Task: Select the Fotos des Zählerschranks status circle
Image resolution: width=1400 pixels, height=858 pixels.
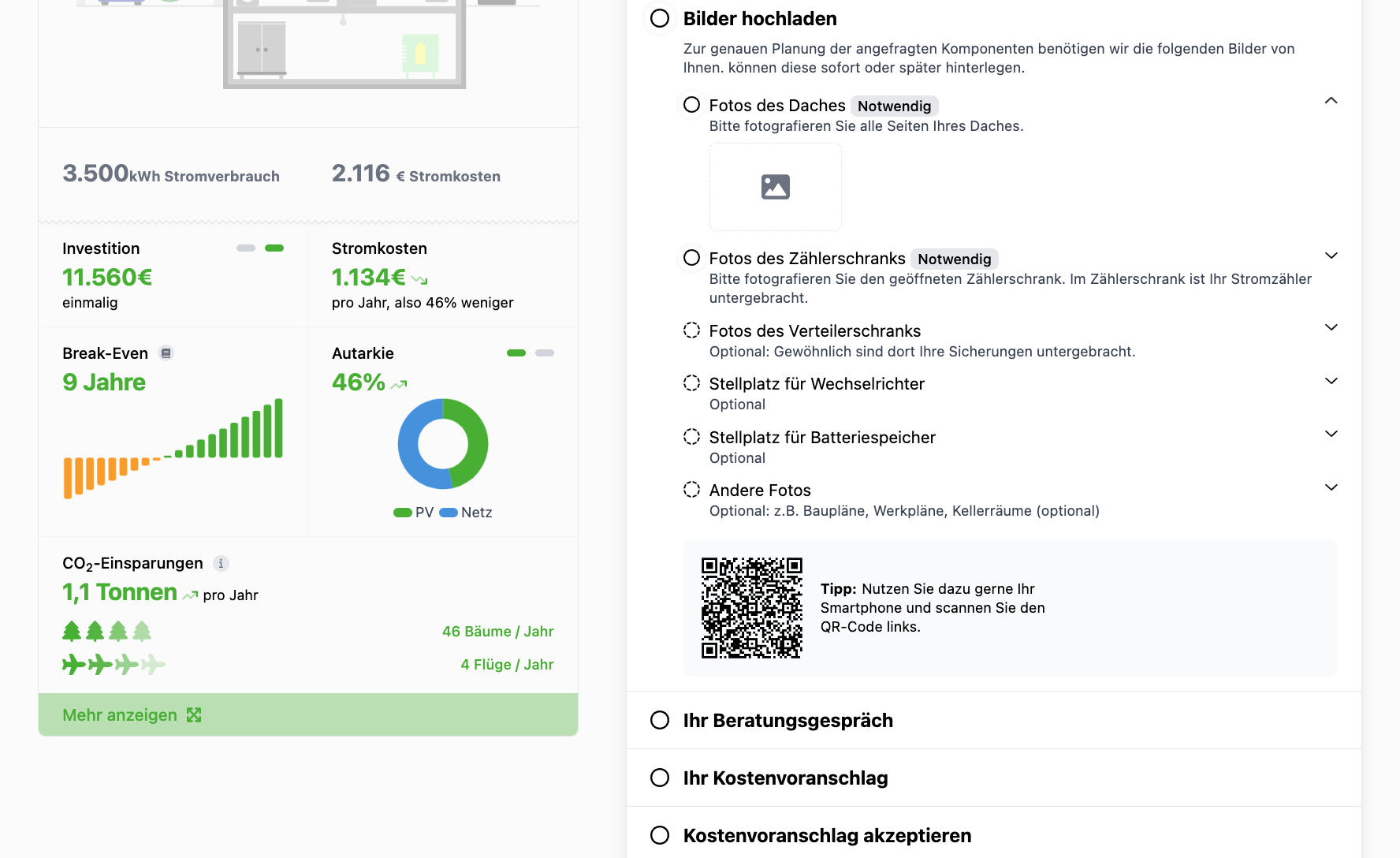Action: (691, 258)
